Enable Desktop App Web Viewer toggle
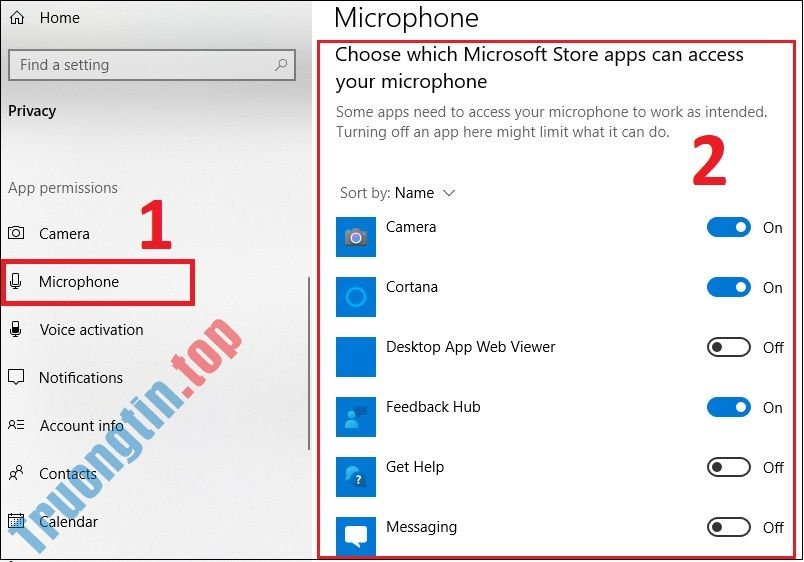The height and width of the screenshot is (562, 804). coord(729,347)
